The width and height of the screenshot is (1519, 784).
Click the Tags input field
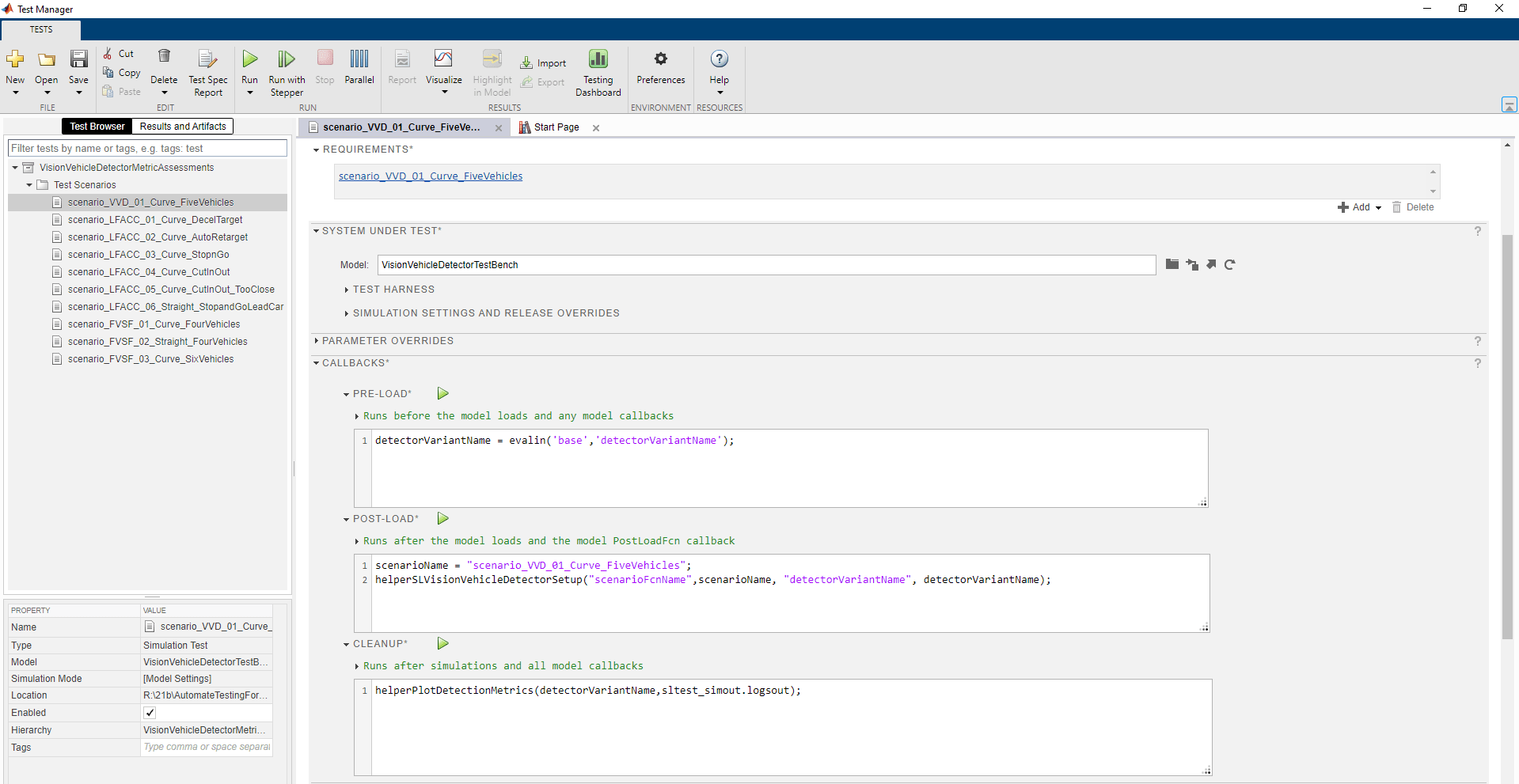207,748
